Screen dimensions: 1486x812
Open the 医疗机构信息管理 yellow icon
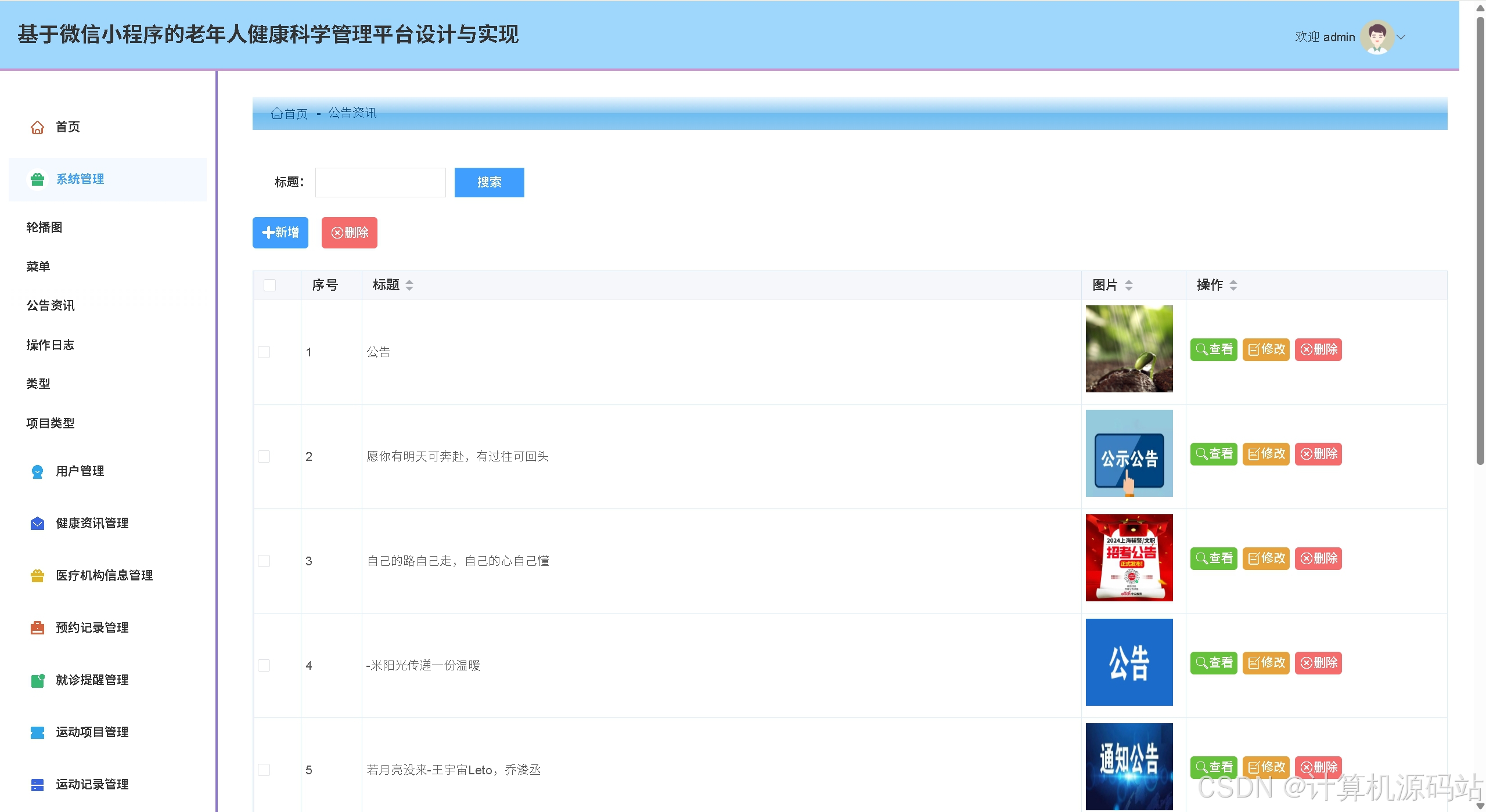[37, 576]
